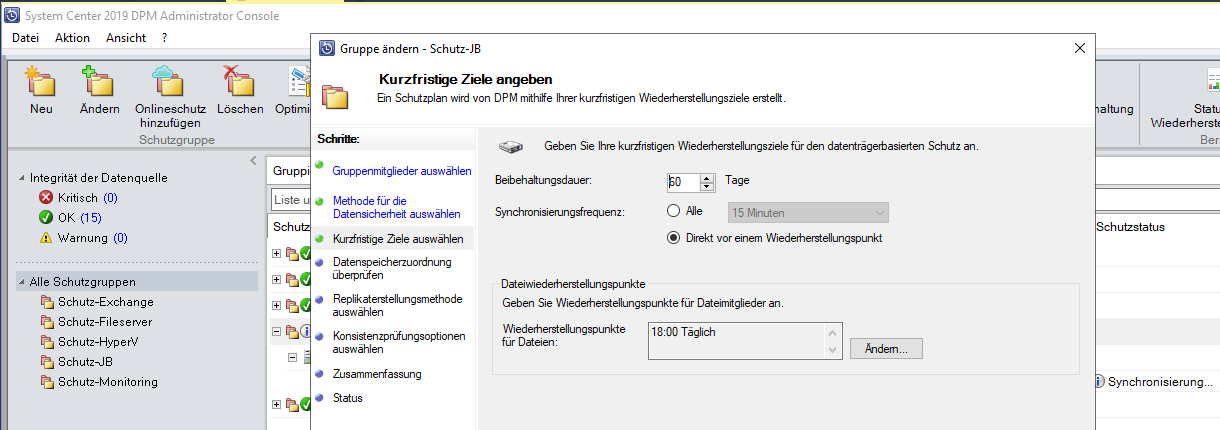This screenshot has width=1220, height=430.
Task: Go to Methode für die Datensicherheit step
Action: (x=397, y=207)
